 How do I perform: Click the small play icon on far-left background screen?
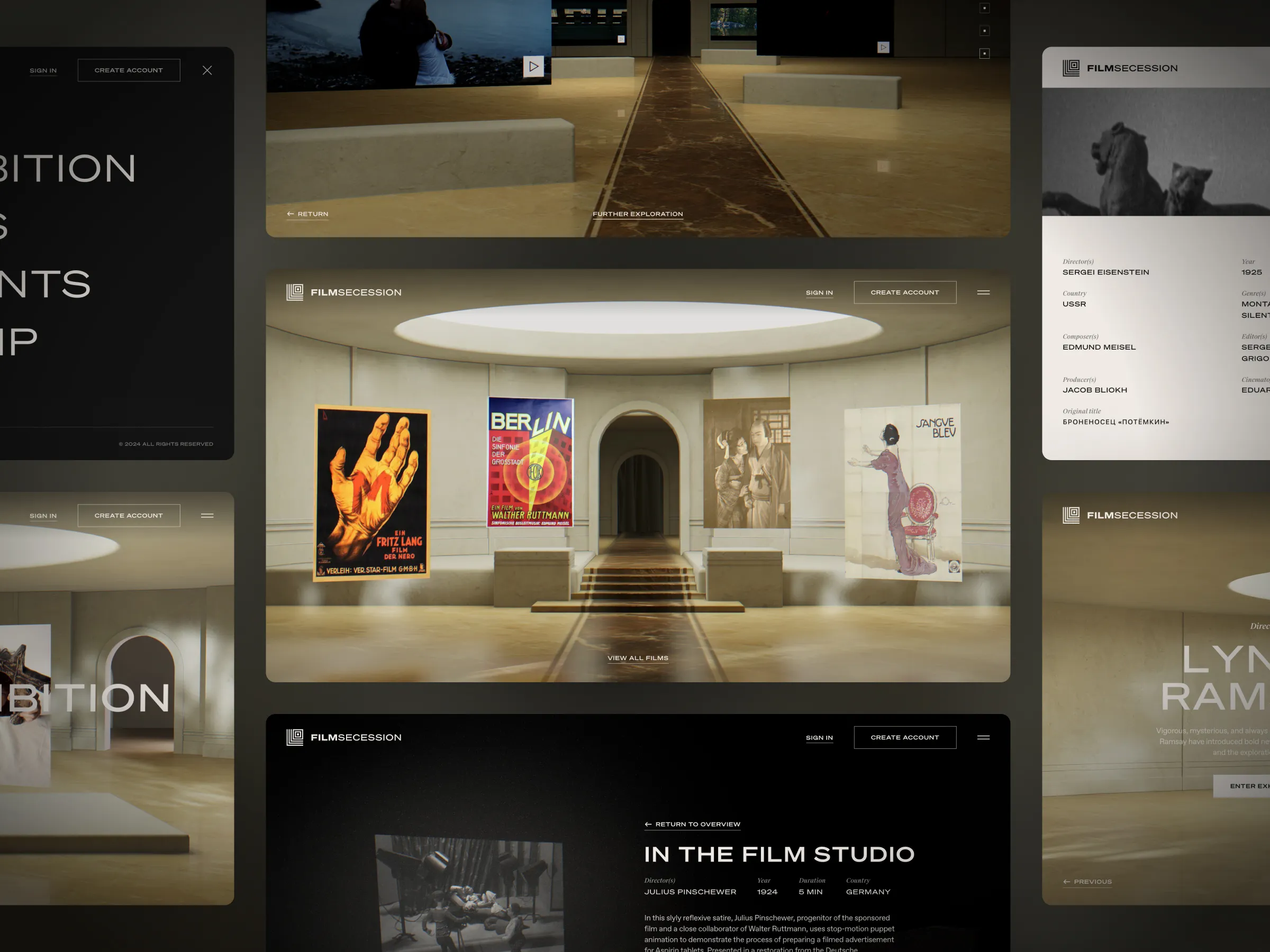point(621,39)
